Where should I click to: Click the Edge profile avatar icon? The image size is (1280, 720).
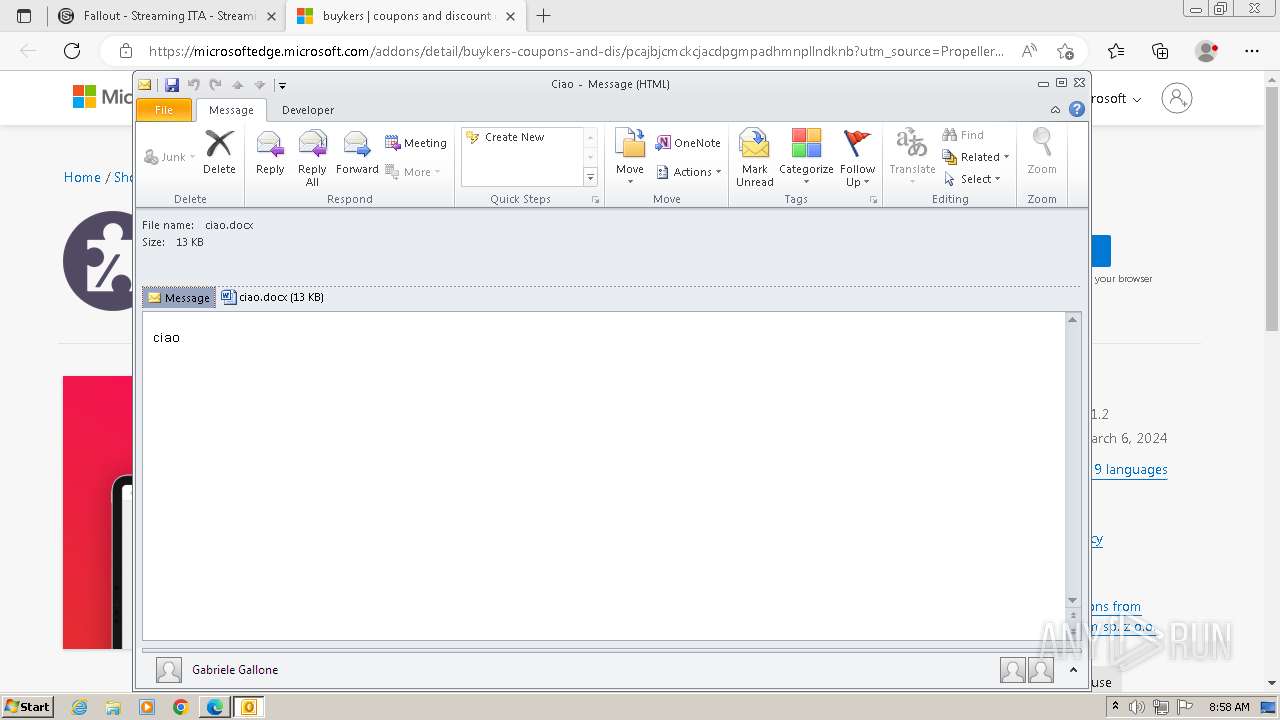click(x=1206, y=51)
